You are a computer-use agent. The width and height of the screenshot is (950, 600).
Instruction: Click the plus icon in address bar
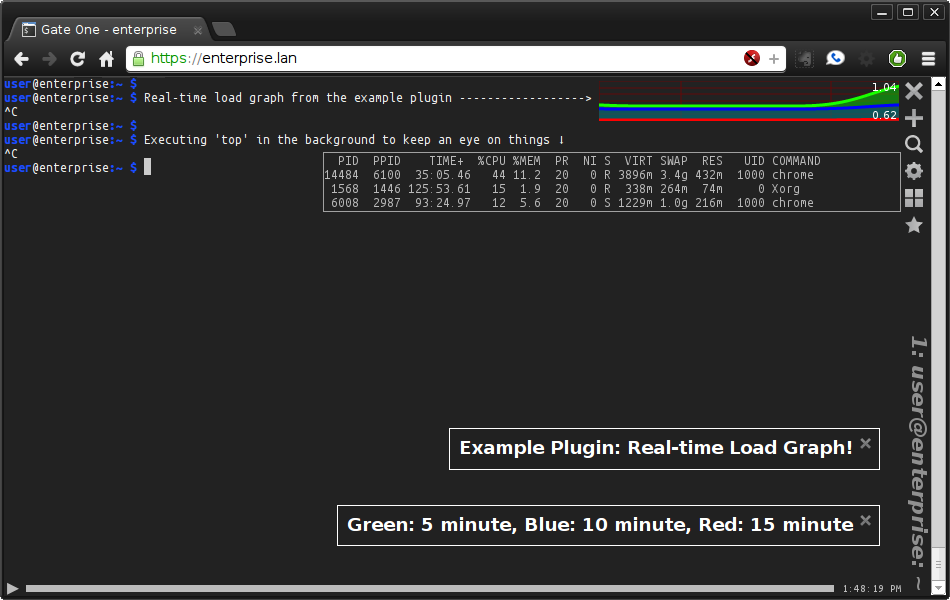tap(774, 59)
